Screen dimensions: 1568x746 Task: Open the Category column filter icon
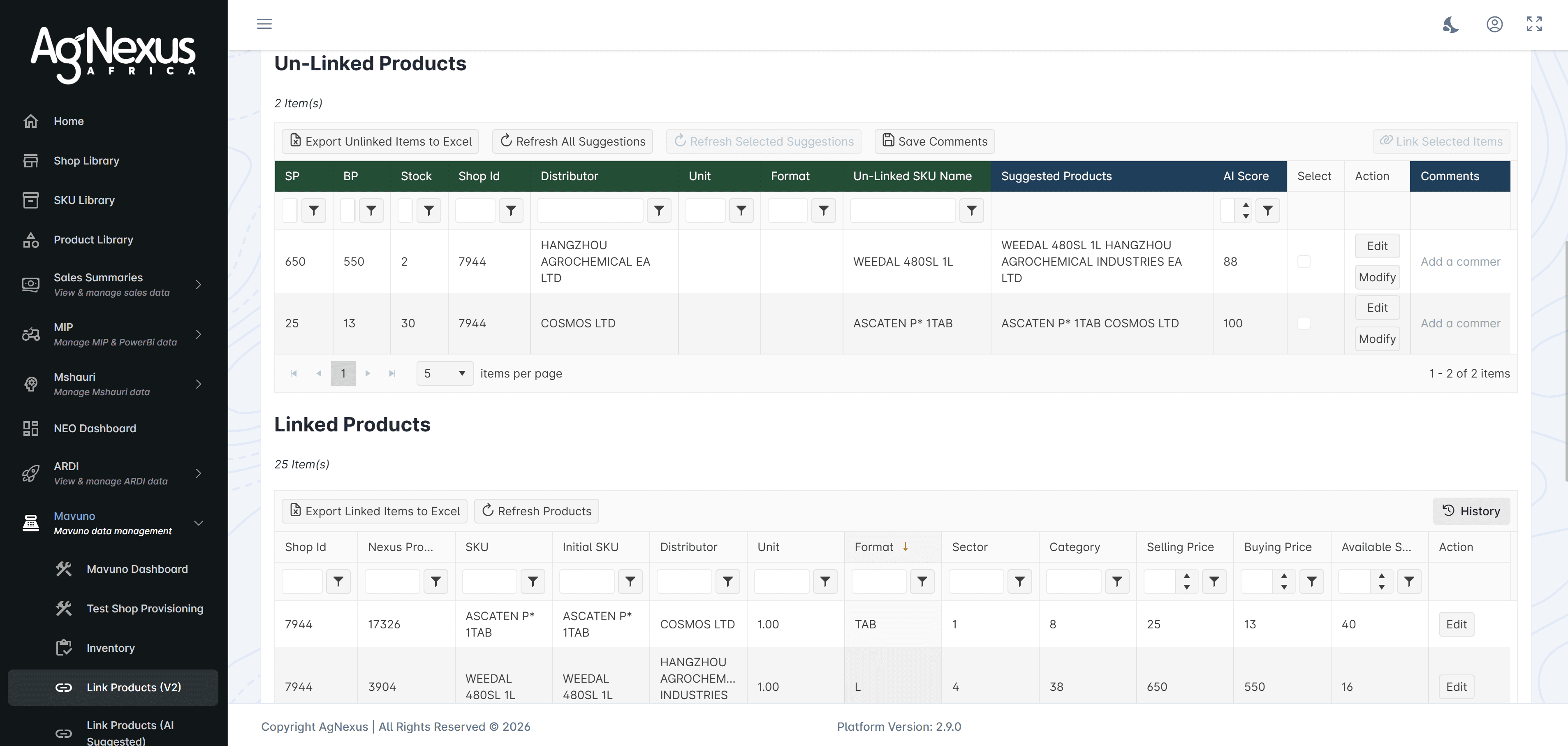(x=1117, y=582)
